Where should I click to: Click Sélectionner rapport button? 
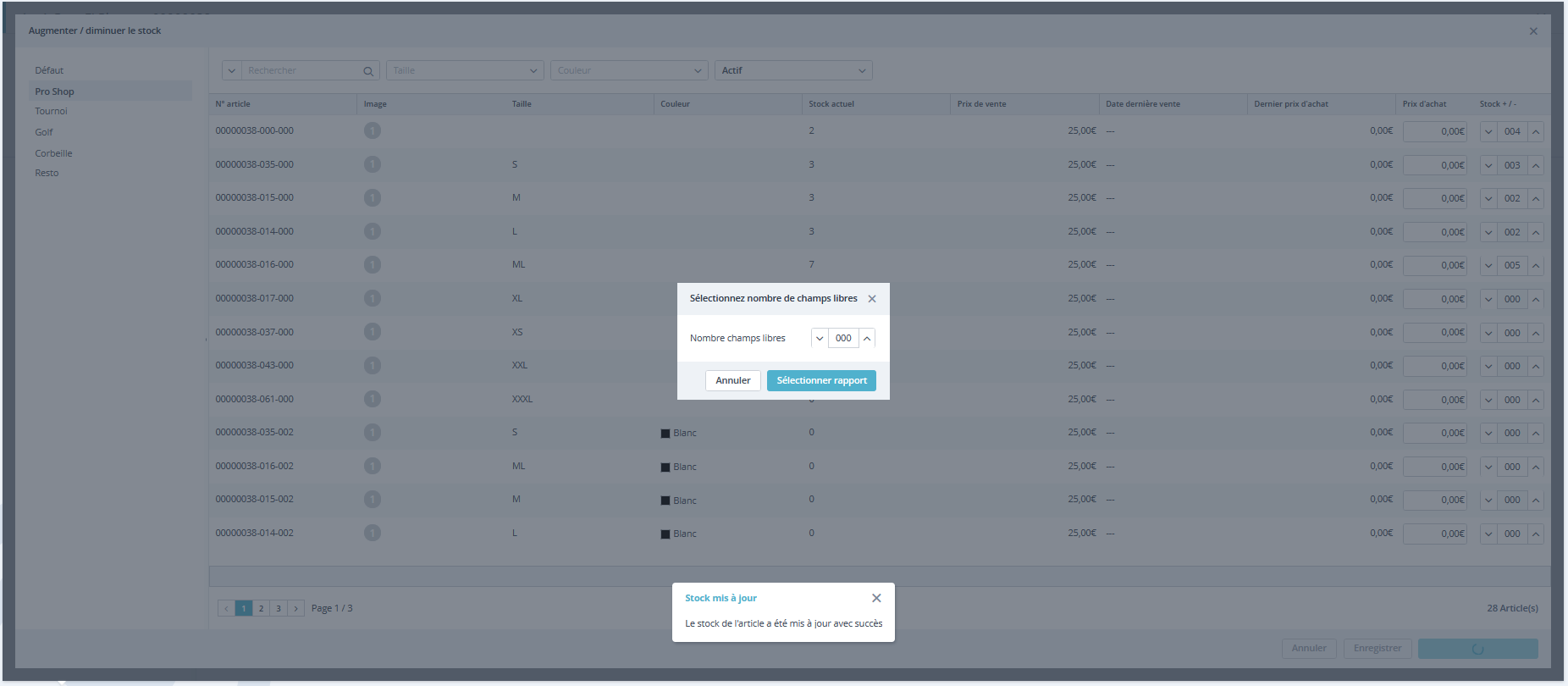point(821,380)
